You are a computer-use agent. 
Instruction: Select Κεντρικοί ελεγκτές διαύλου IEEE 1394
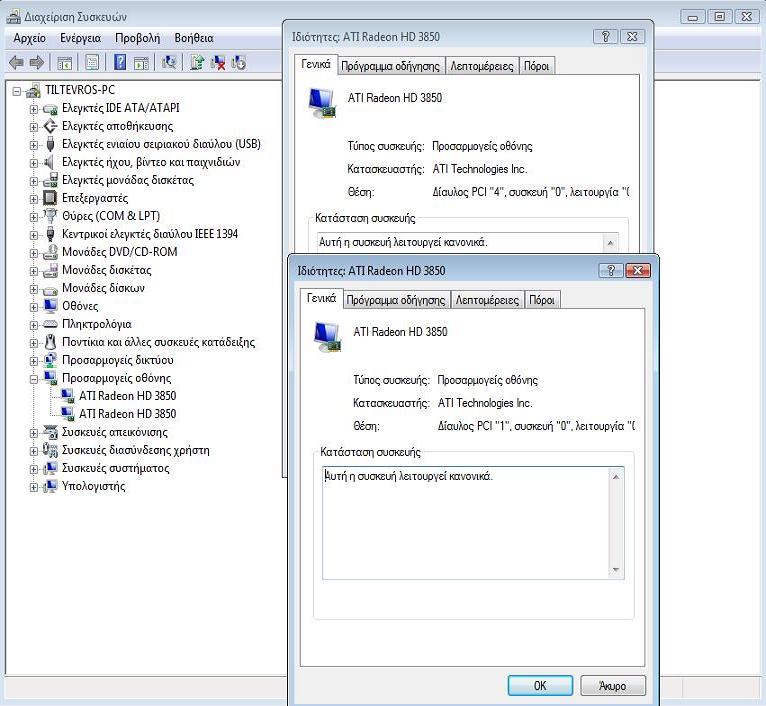[150, 234]
